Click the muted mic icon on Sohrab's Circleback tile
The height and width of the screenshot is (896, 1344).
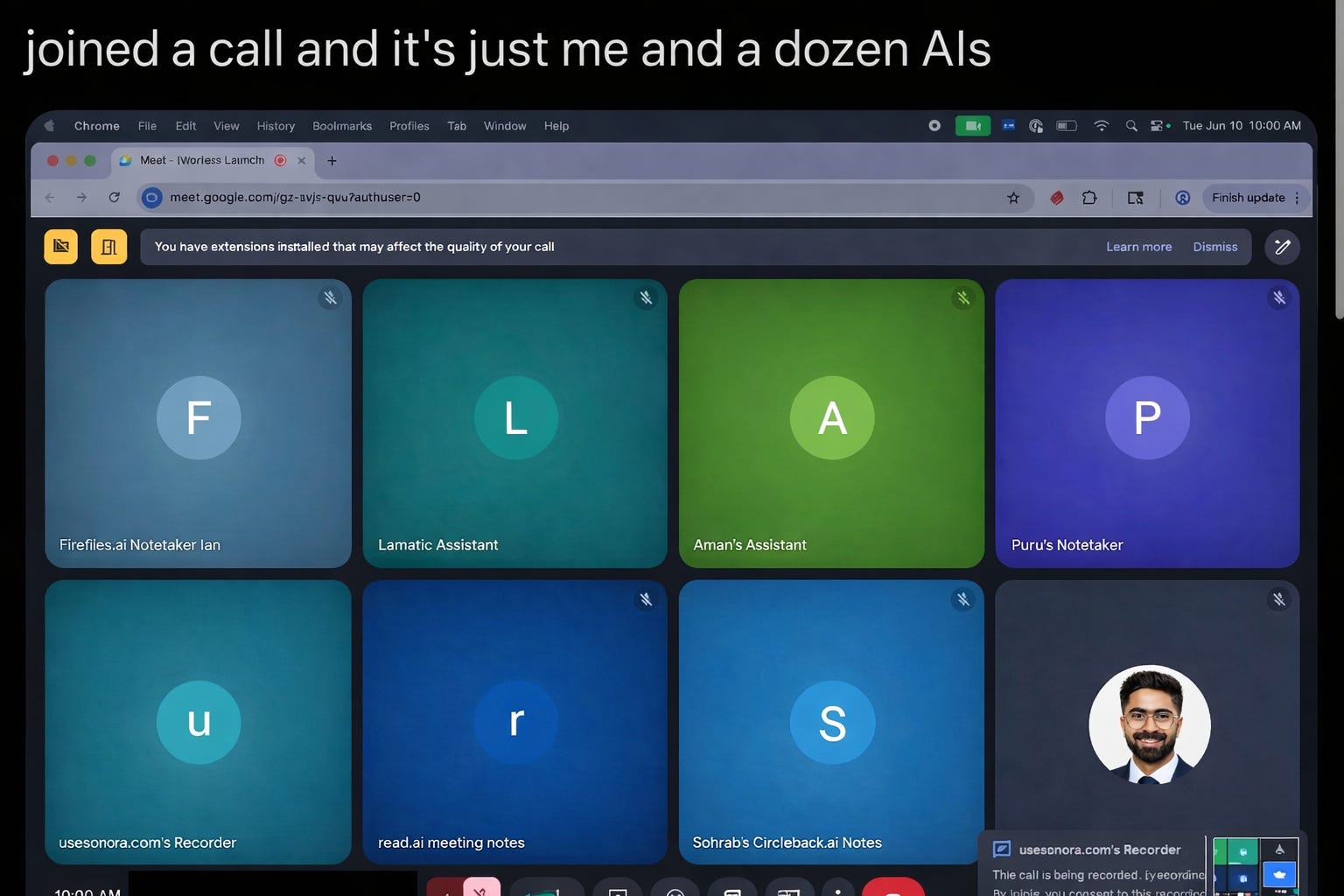coord(962,599)
